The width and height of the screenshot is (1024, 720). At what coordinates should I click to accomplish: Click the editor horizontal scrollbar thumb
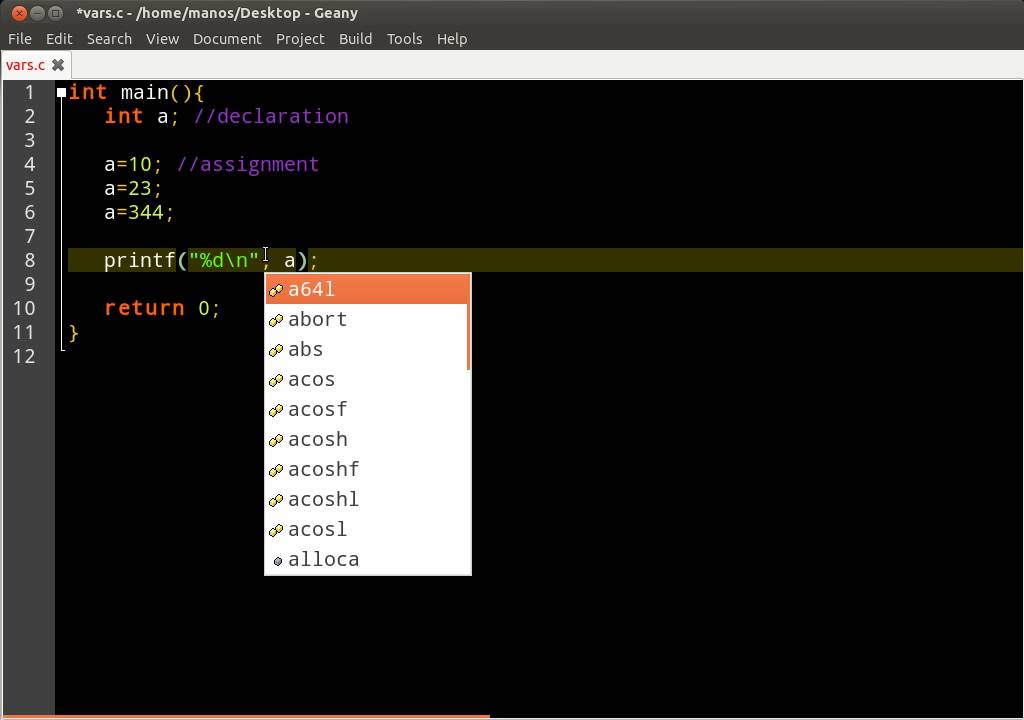[x=247, y=717]
